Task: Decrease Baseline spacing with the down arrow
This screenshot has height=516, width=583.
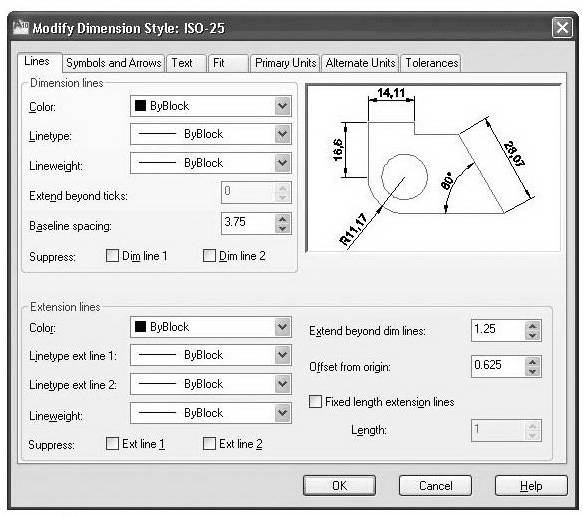Action: click(x=283, y=228)
